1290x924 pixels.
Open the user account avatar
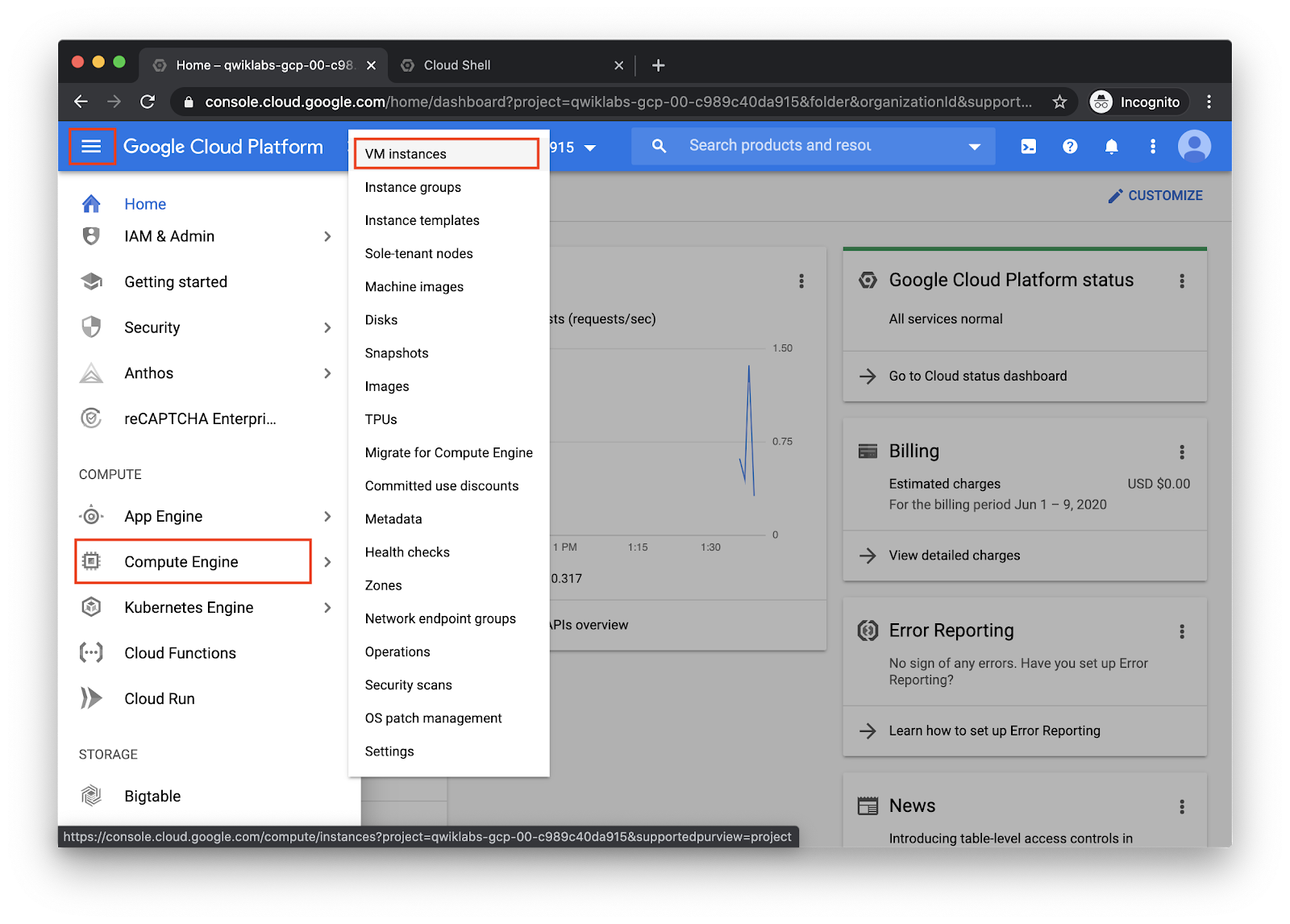tap(1194, 146)
